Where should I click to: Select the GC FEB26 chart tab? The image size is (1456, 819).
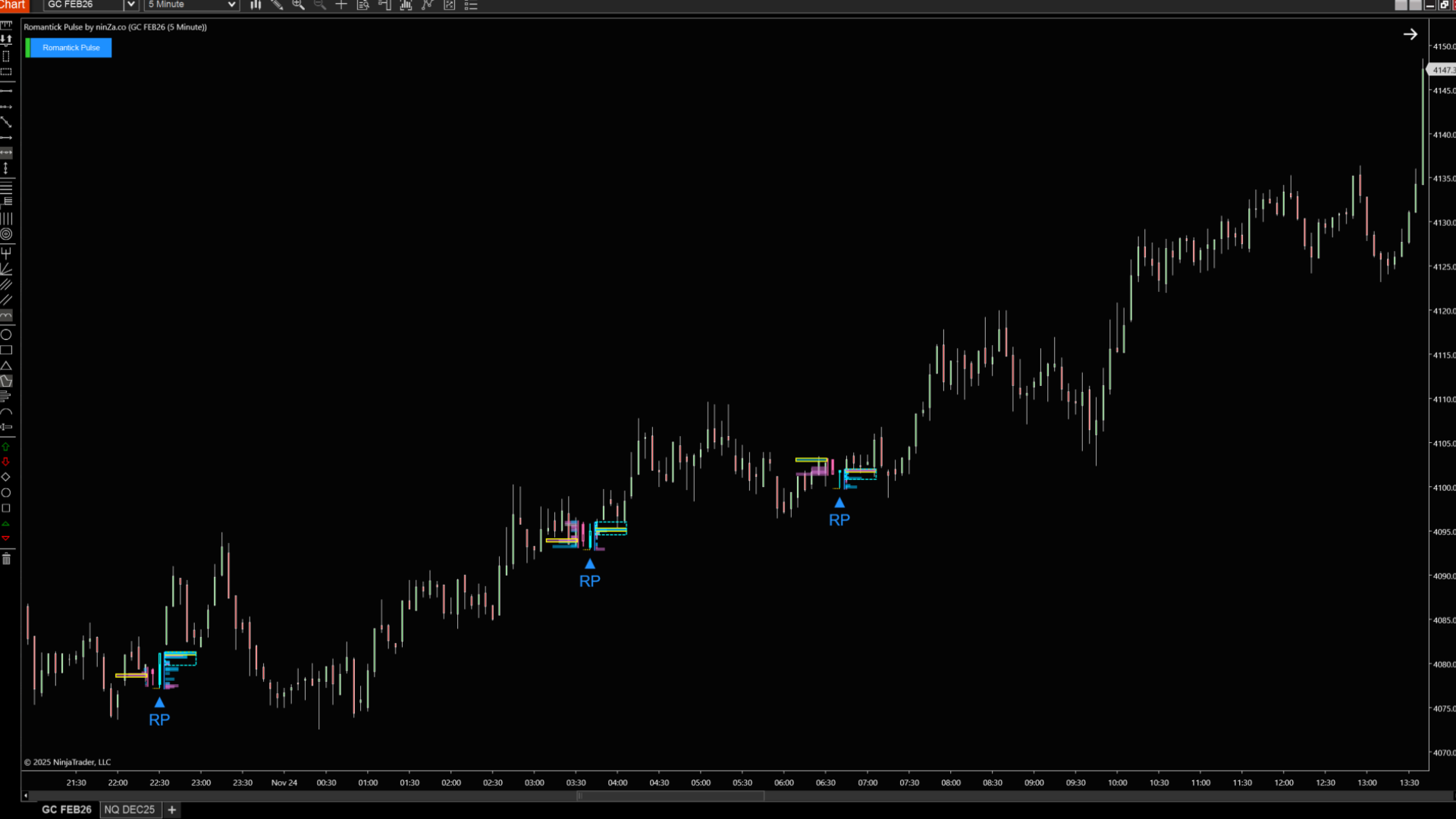(x=66, y=809)
